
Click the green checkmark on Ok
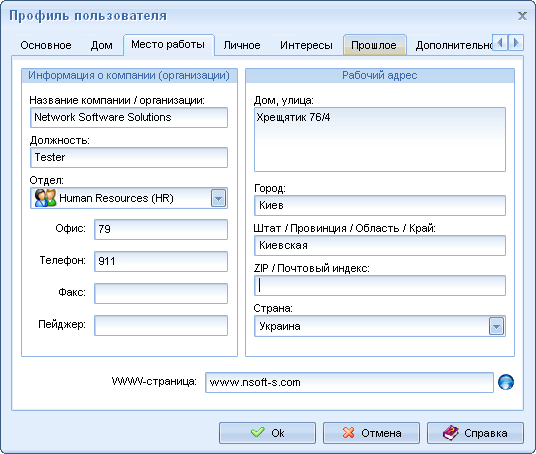coord(257,432)
